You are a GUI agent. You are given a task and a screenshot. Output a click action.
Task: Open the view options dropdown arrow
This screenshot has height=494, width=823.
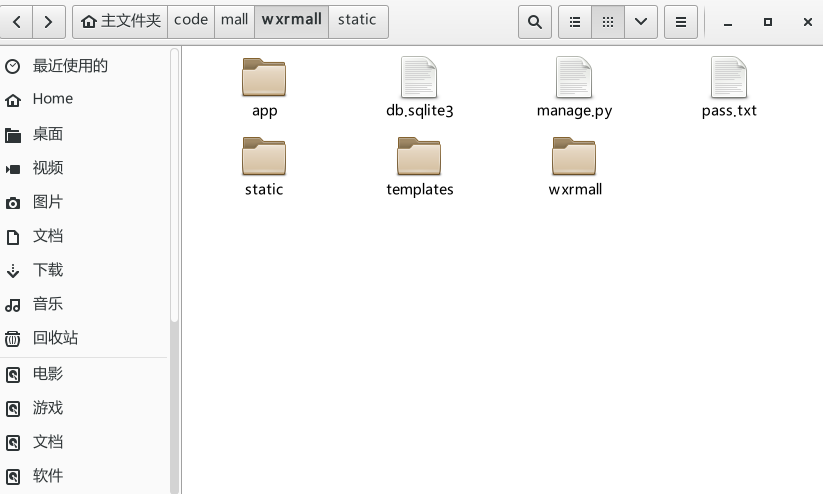tap(641, 22)
